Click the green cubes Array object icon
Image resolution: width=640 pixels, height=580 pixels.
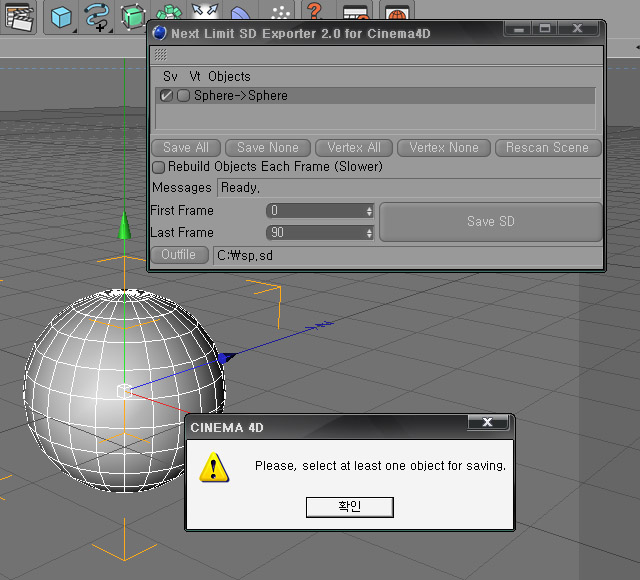pos(169,12)
